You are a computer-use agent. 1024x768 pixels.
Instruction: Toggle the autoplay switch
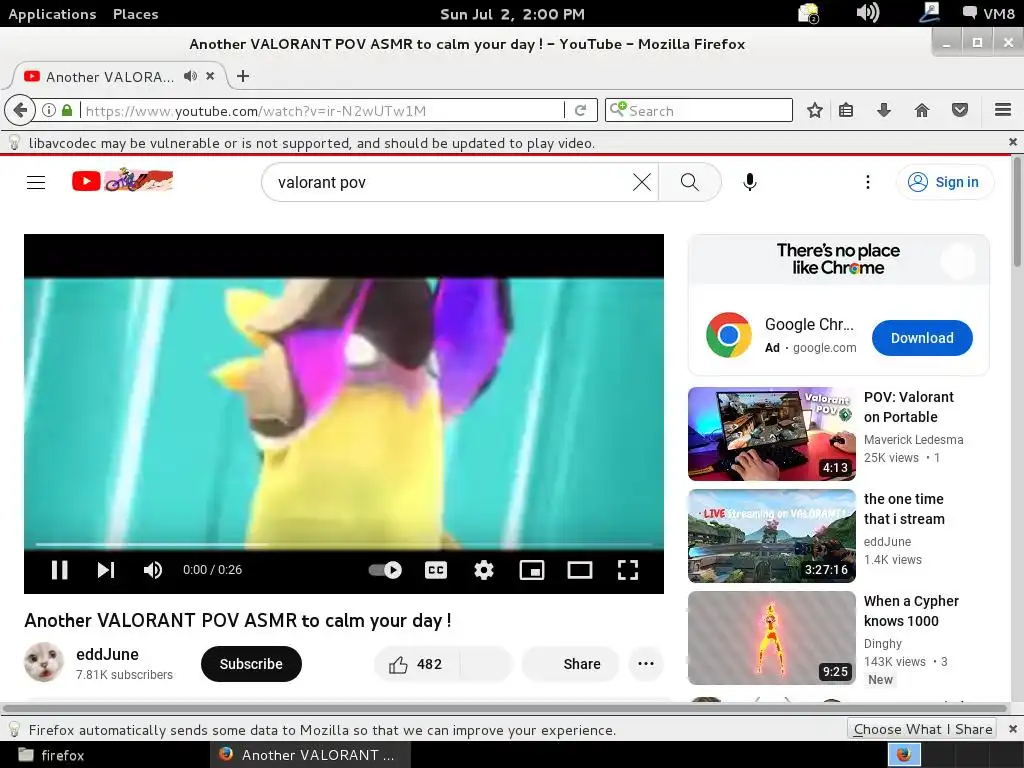click(385, 570)
